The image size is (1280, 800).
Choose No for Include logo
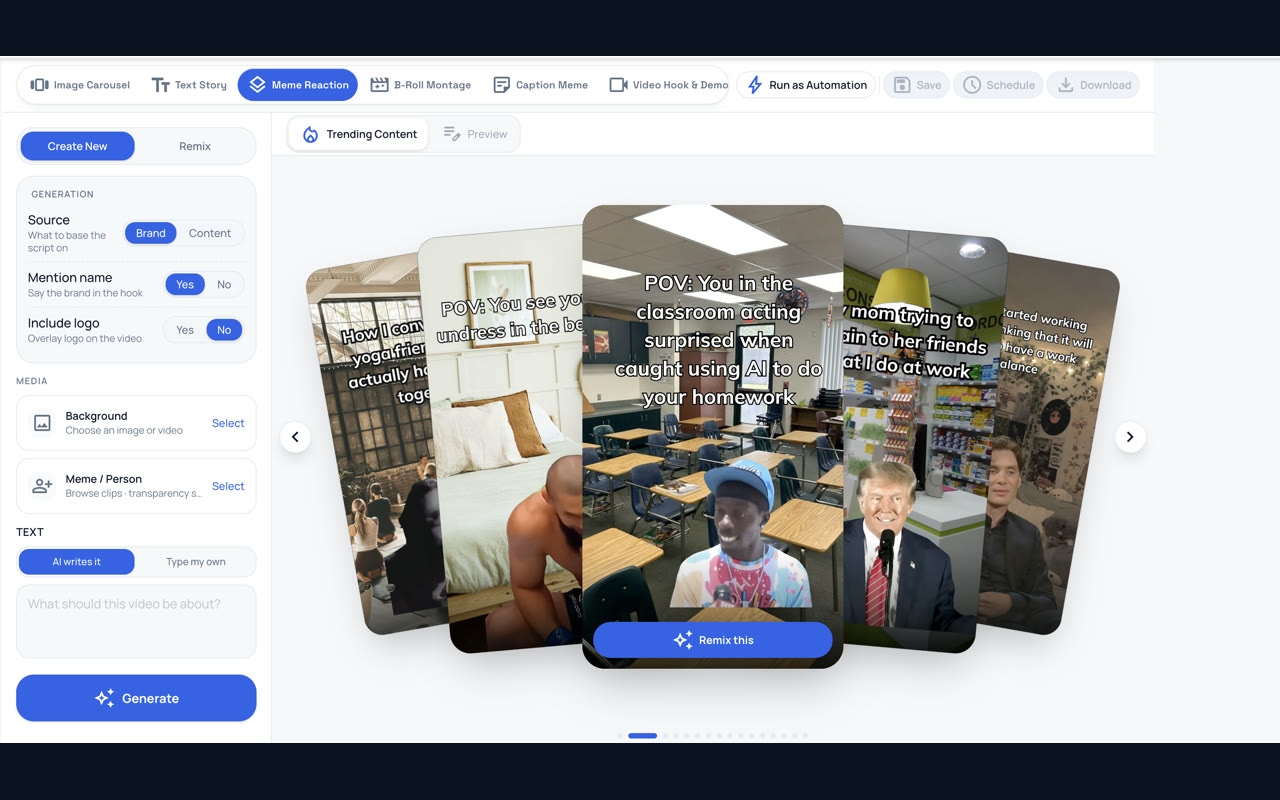click(x=224, y=330)
